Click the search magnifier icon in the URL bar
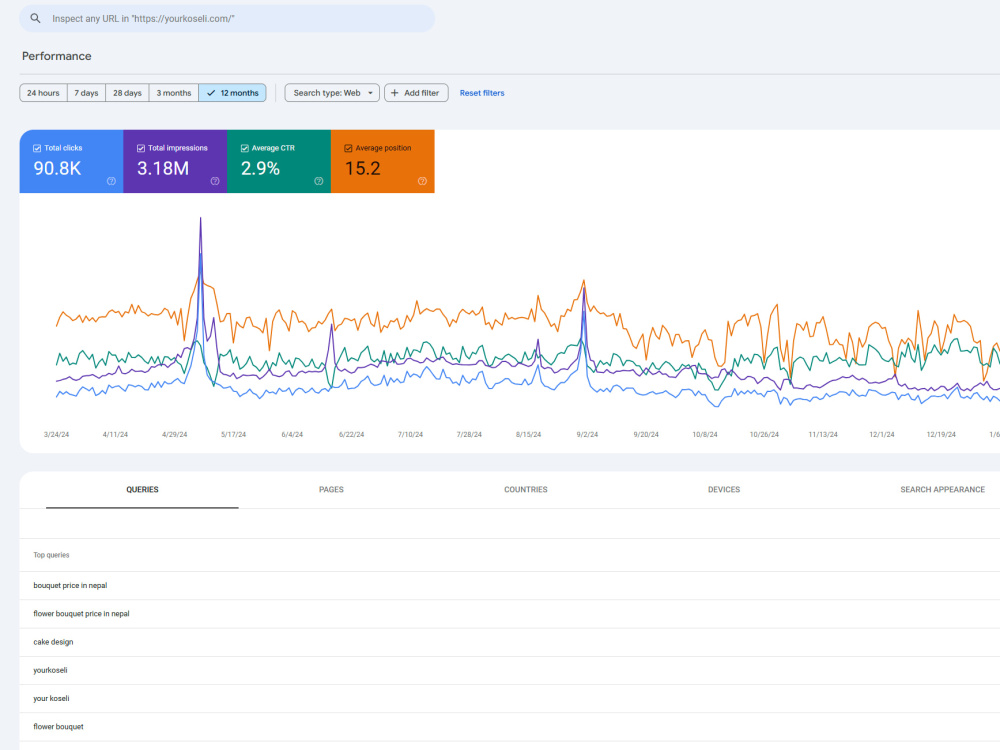 35,18
